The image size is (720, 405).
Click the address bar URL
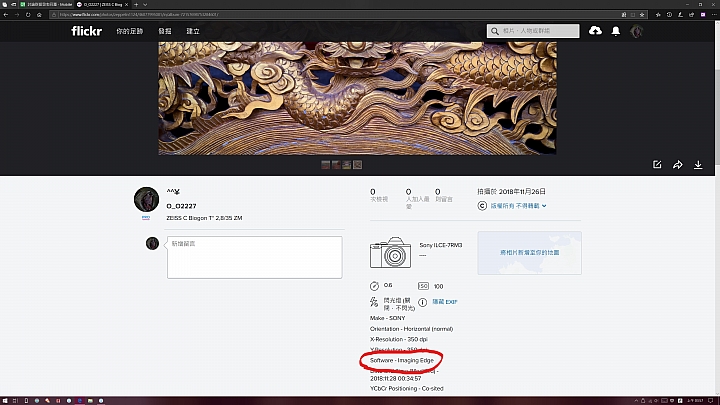pyautogui.click(x=139, y=15)
